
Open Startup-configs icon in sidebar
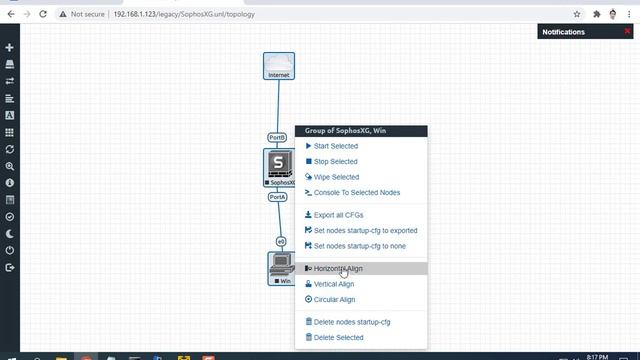(x=9, y=98)
